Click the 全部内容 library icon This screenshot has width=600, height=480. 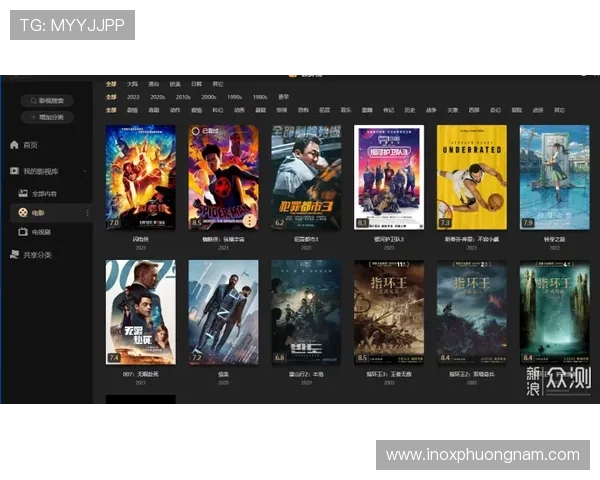point(22,192)
